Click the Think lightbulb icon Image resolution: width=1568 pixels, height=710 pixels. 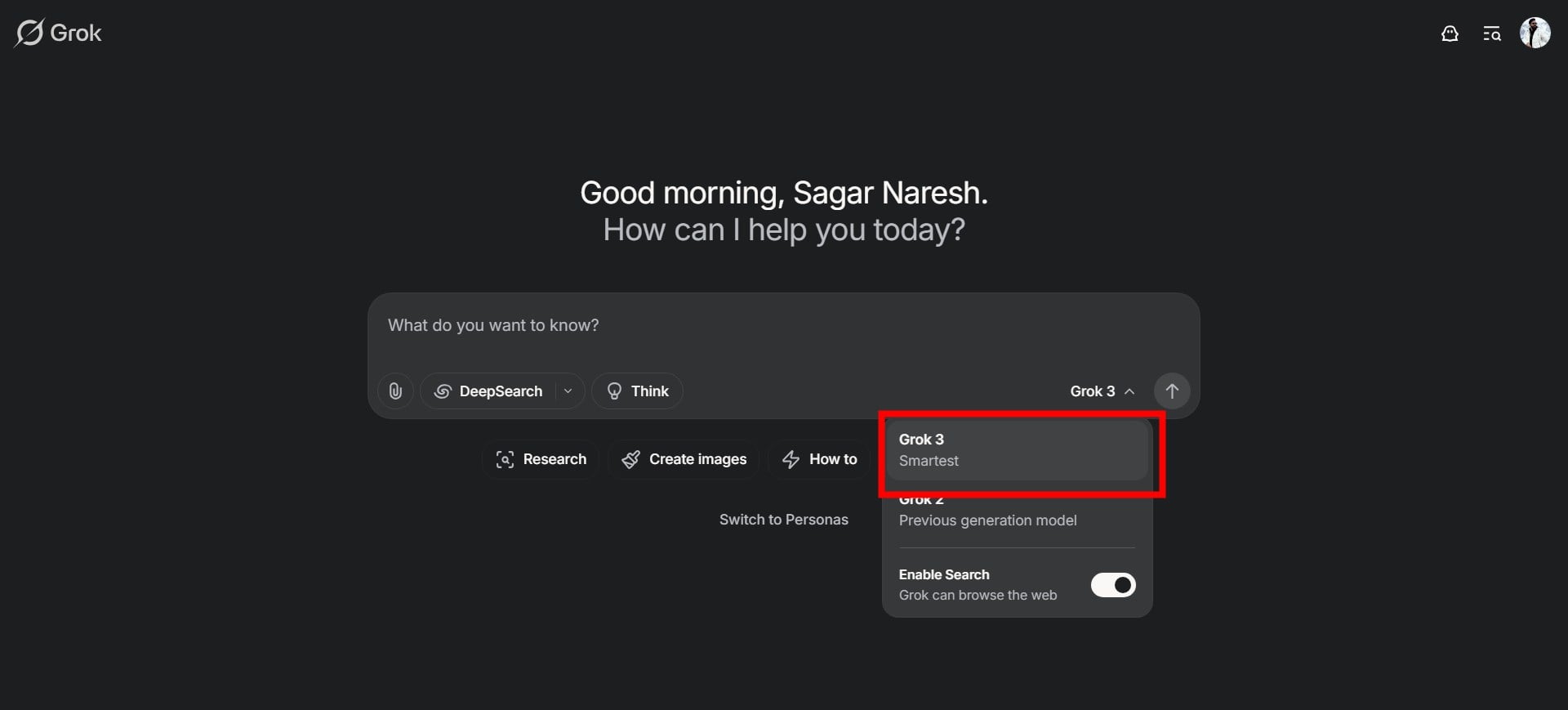pyautogui.click(x=614, y=391)
